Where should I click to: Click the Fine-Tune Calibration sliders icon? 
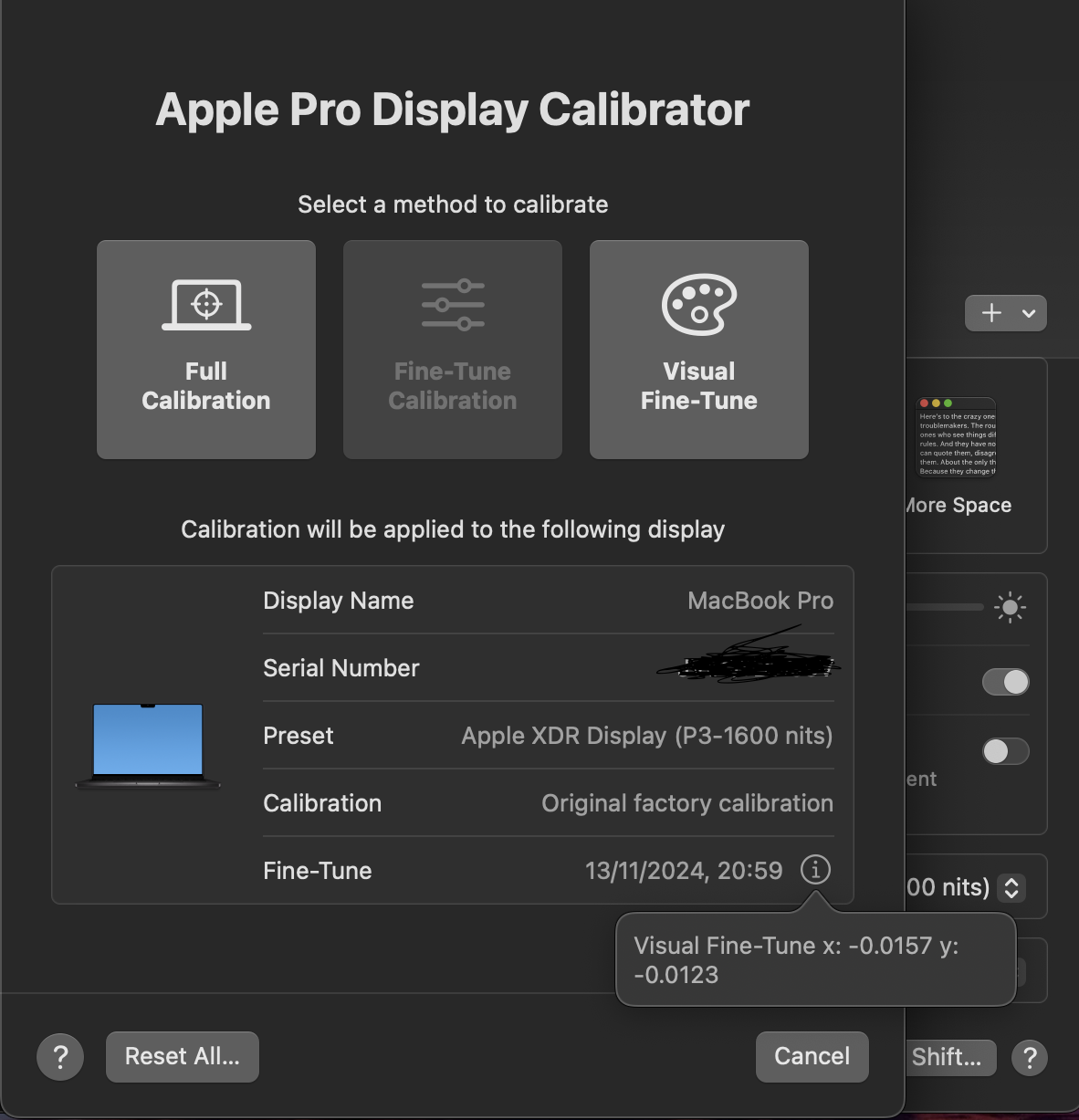452,305
